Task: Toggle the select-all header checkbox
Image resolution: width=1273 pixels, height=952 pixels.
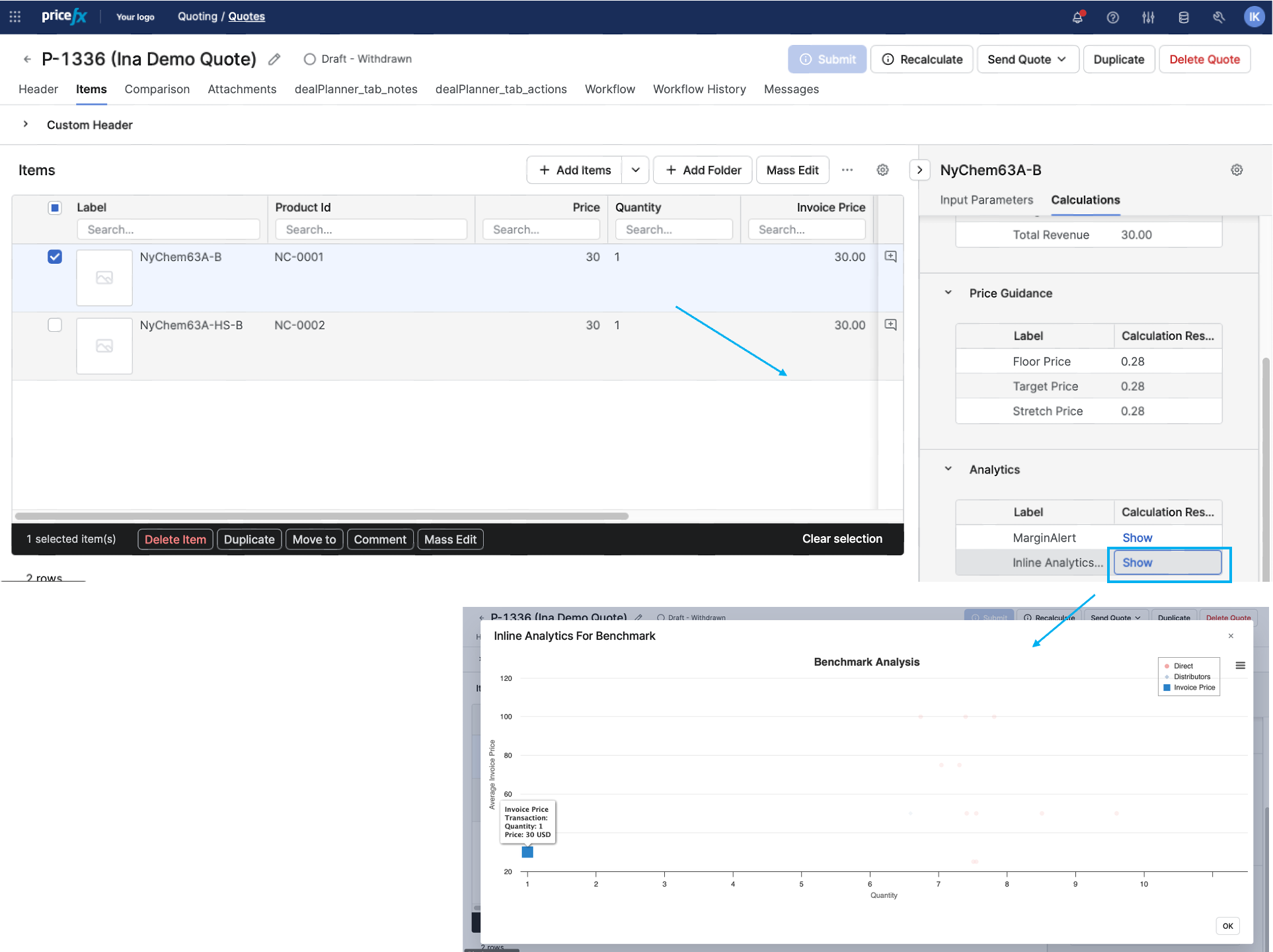Action: 55,208
